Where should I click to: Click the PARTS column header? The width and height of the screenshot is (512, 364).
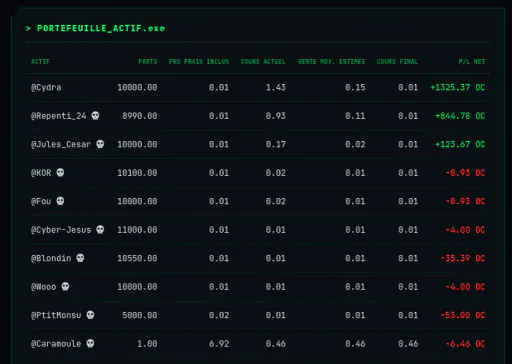148,62
